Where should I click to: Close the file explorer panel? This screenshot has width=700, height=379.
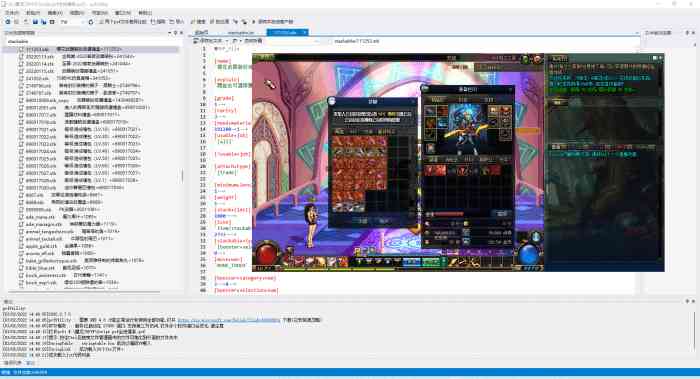click(181, 33)
